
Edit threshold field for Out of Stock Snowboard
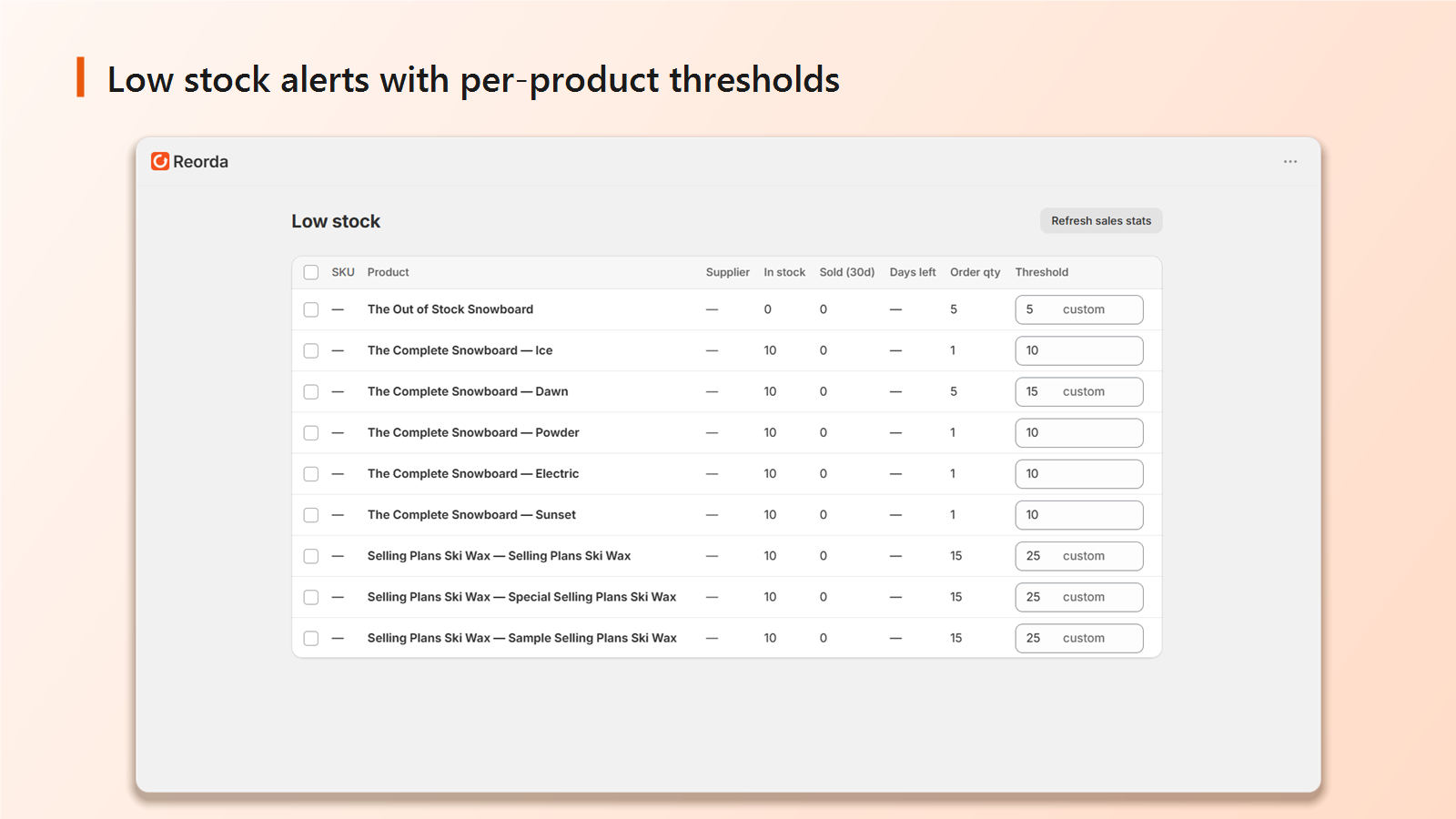1079,309
